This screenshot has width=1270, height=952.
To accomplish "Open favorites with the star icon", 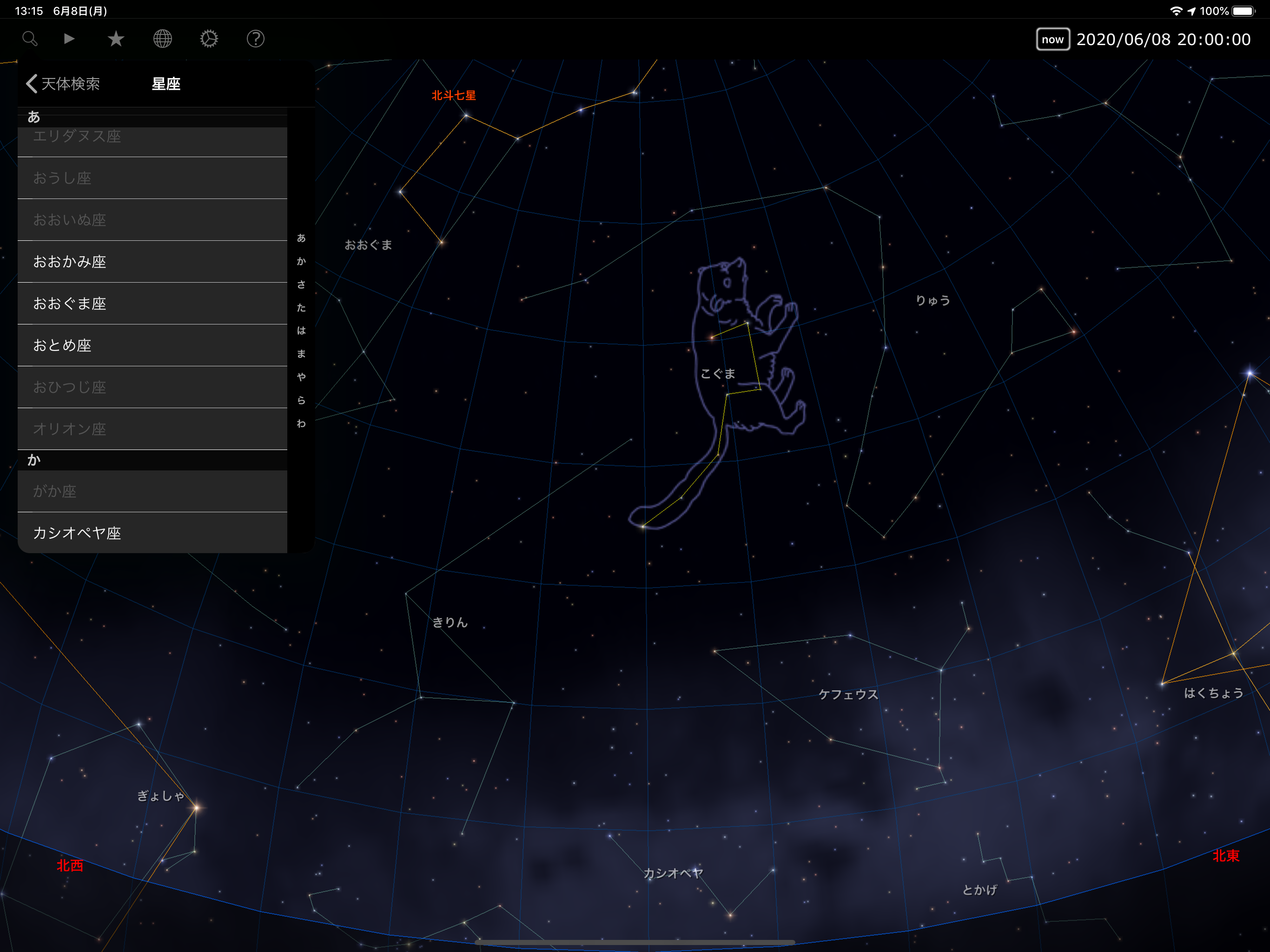I will pos(116,39).
